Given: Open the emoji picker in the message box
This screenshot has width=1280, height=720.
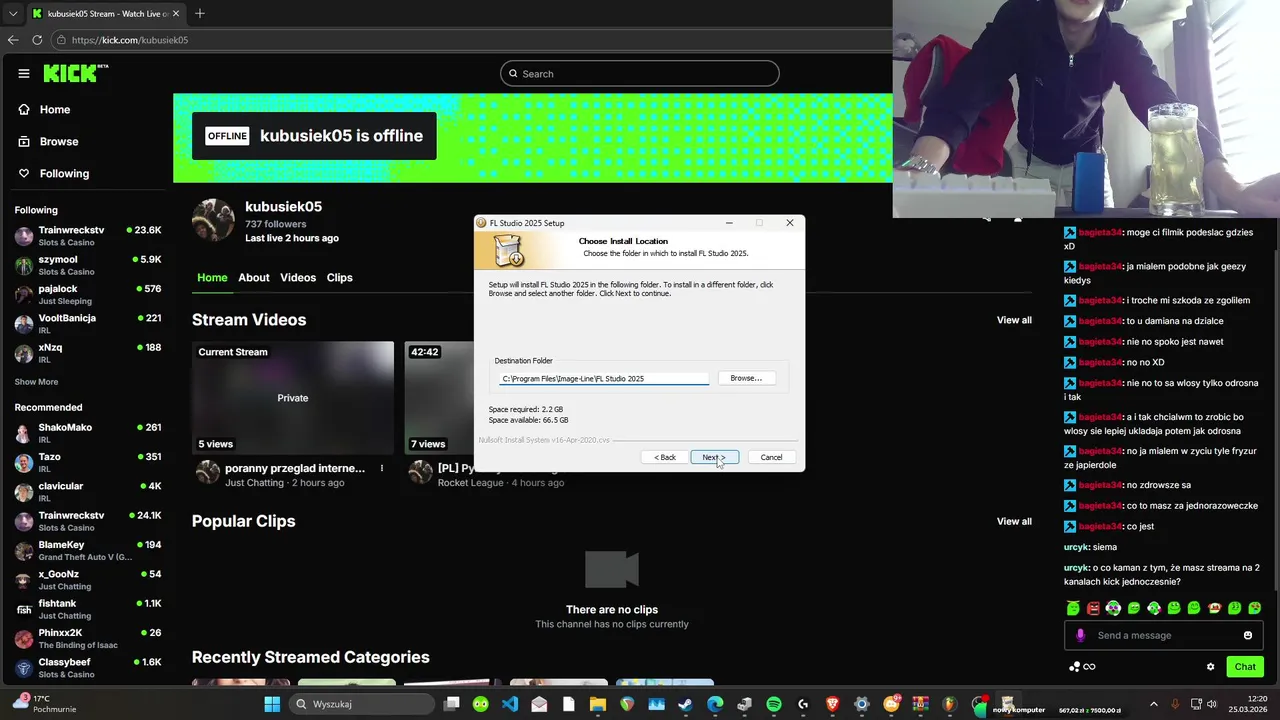Looking at the screenshot, I should (x=1248, y=635).
